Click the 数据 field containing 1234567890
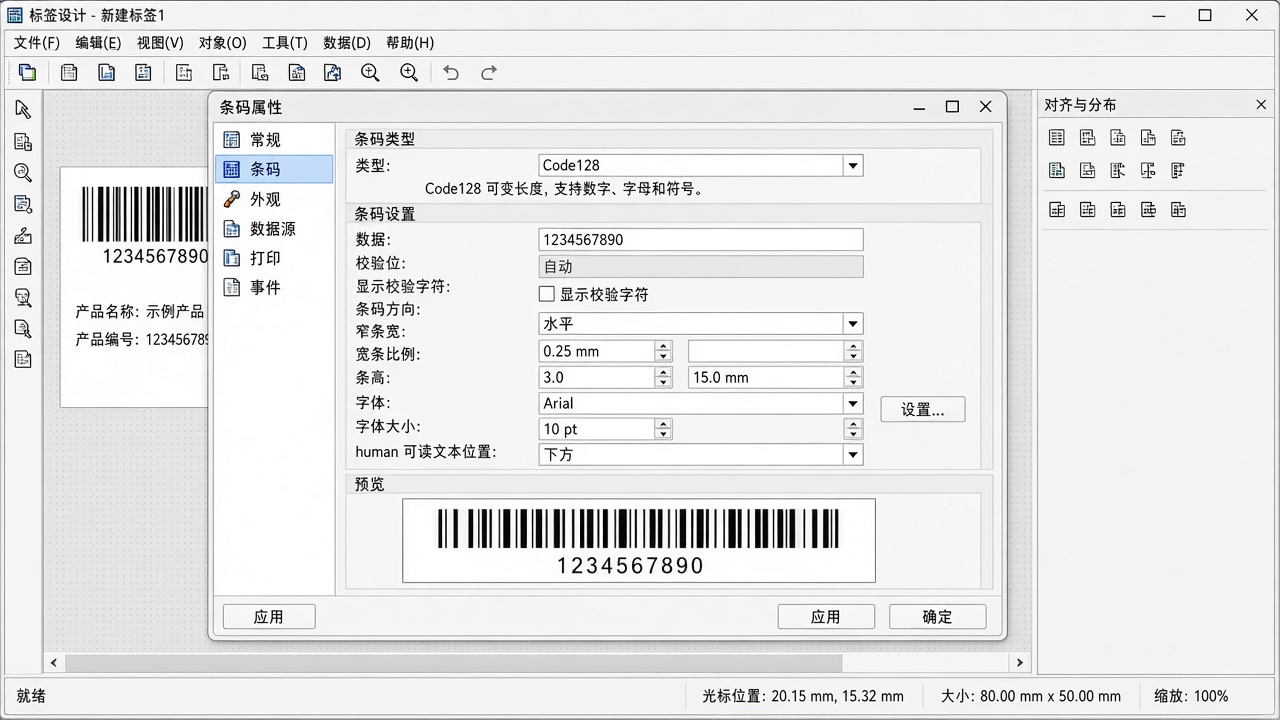Image resolution: width=1280 pixels, height=720 pixels. click(x=700, y=240)
